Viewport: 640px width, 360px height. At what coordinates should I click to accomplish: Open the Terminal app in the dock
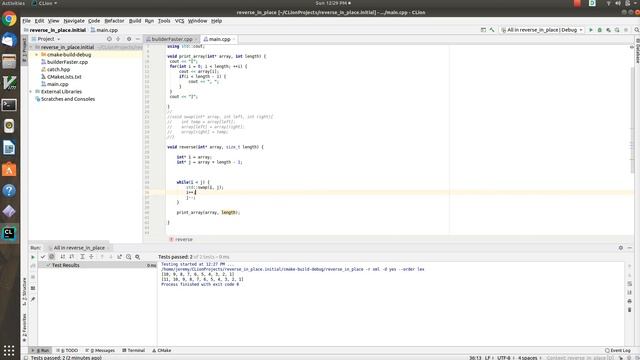click(9, 105)
